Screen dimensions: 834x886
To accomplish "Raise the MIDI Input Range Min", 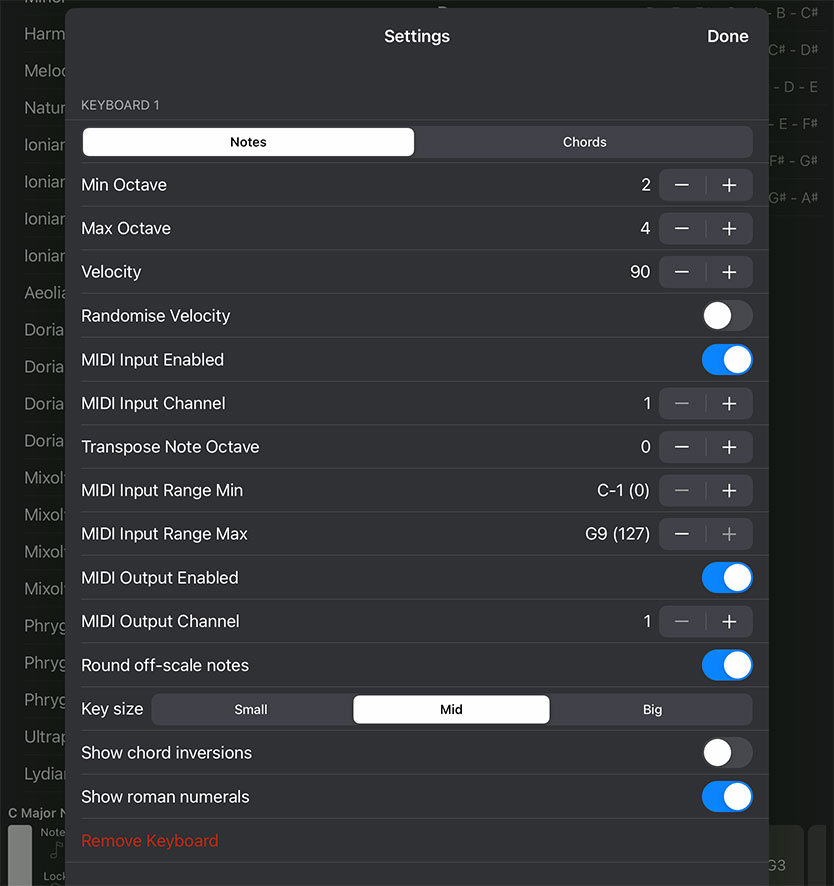I will (x=728, y=490).
